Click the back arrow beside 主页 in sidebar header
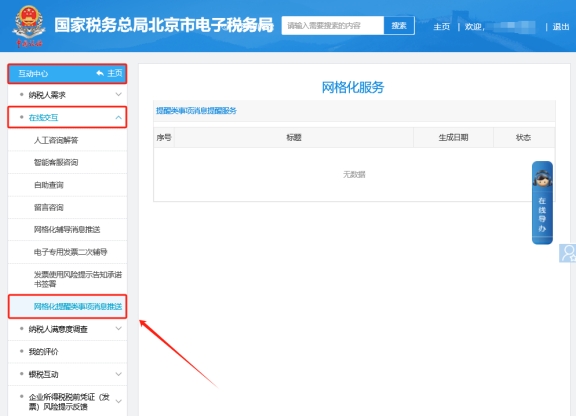The image size is (576, 416). 100,73
